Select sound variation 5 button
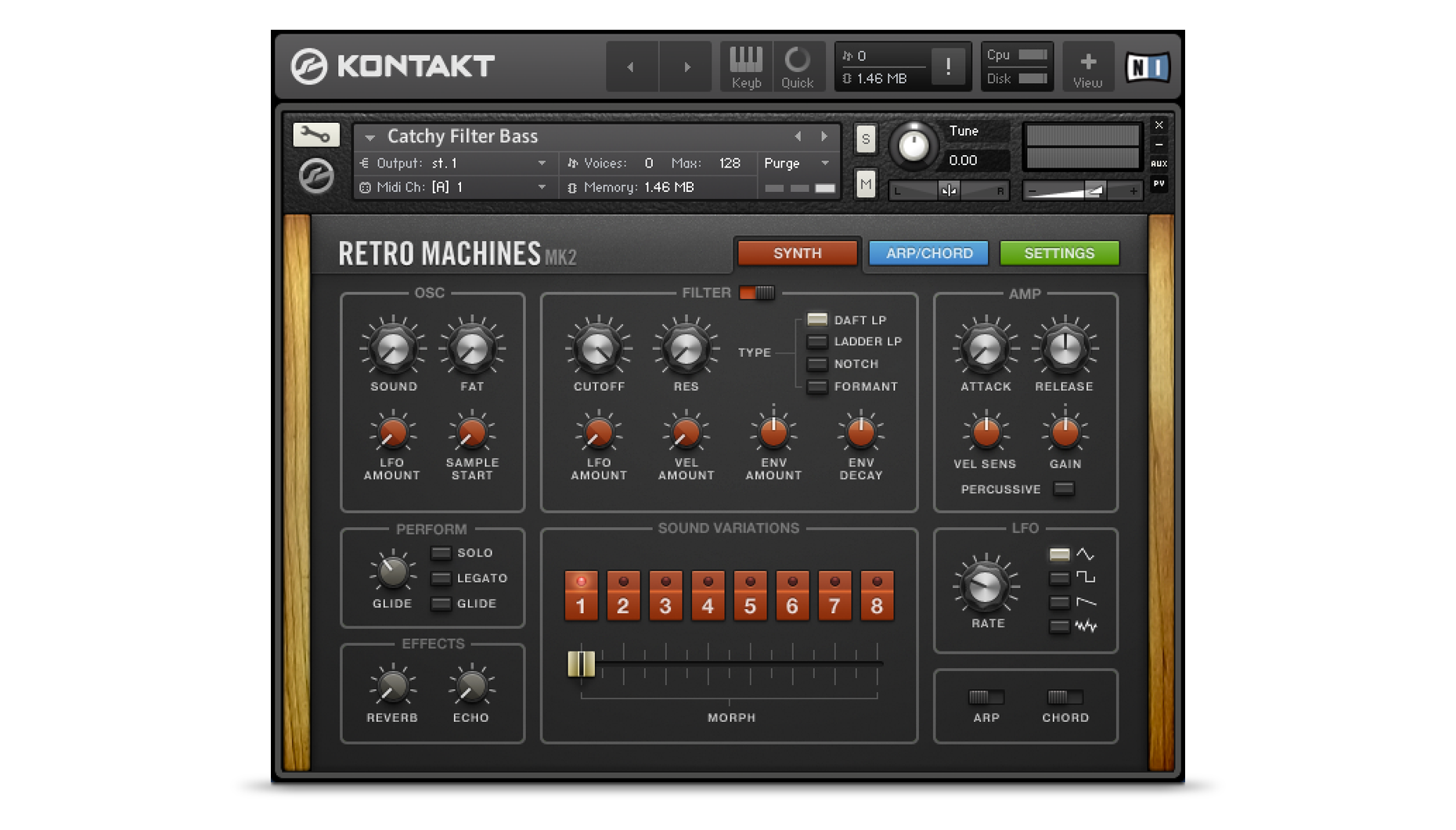This screenshot has width=1456, height=830. pos(749,596)
